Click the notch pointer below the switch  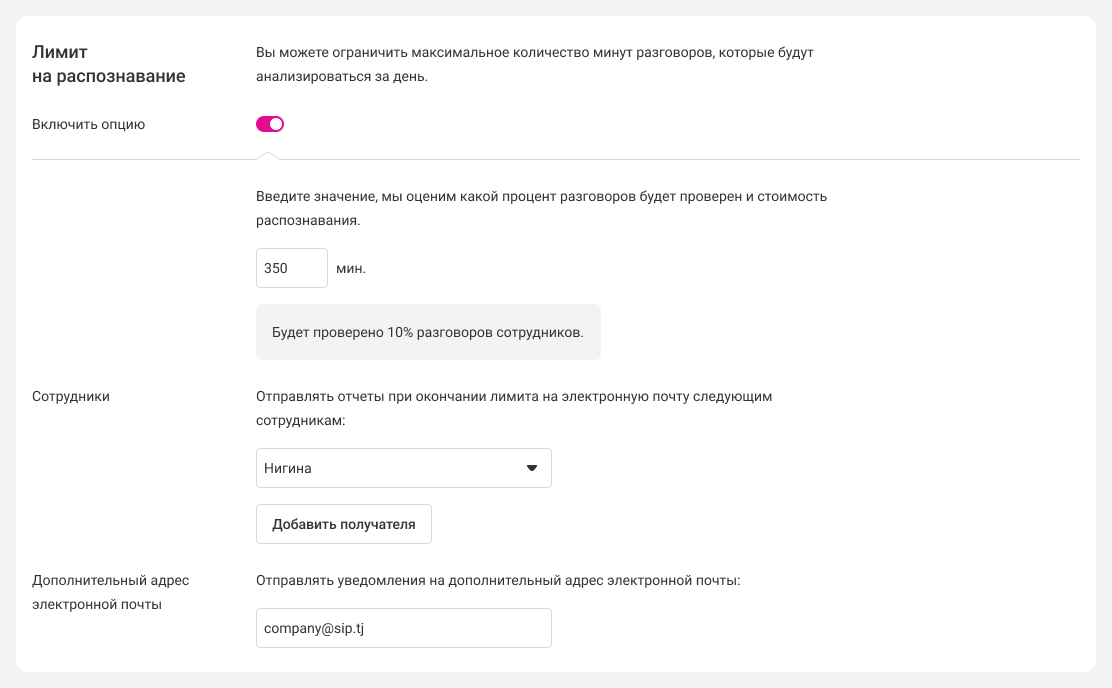point(266,155)
